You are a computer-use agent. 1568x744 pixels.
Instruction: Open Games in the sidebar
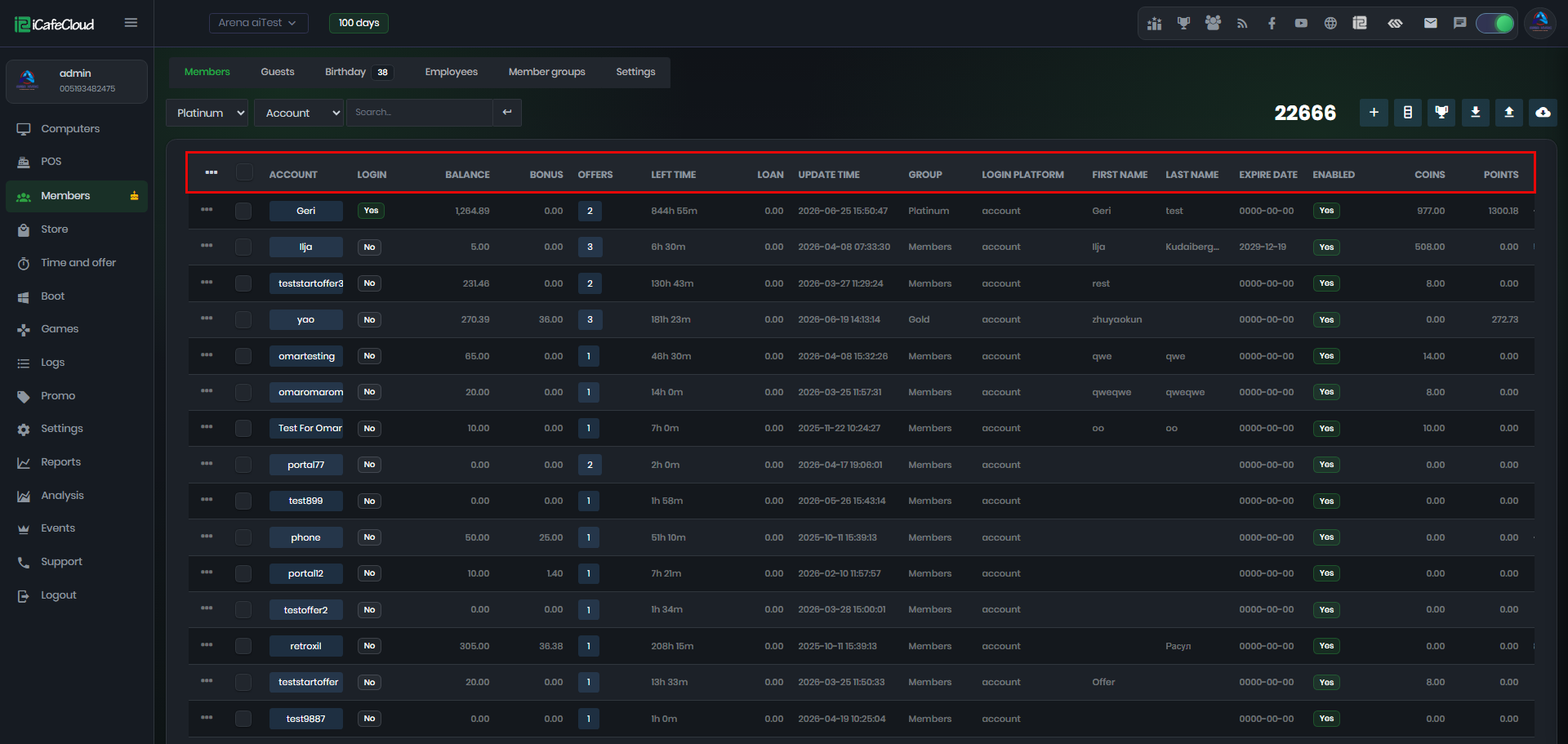pos(77,329)
